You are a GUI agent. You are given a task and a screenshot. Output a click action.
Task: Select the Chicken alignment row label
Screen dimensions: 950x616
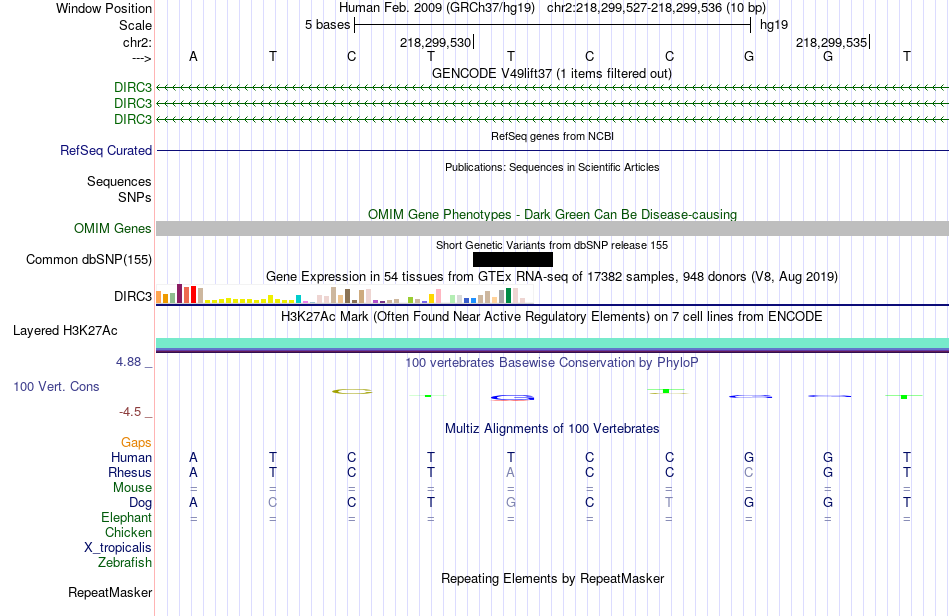pyautogui.click(x=128, y=532)
